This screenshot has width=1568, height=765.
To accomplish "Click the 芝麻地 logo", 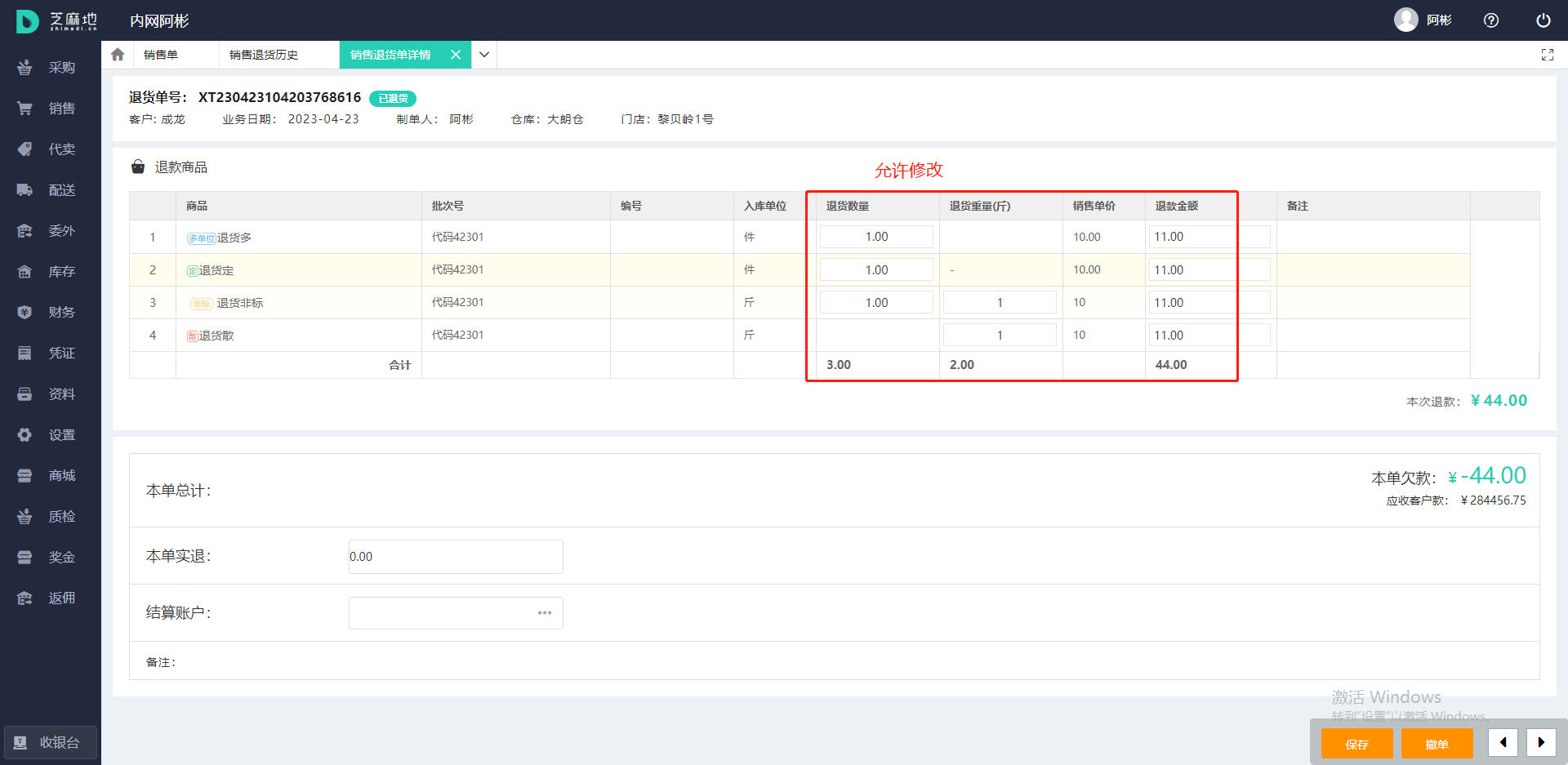I will click(57, 21).
